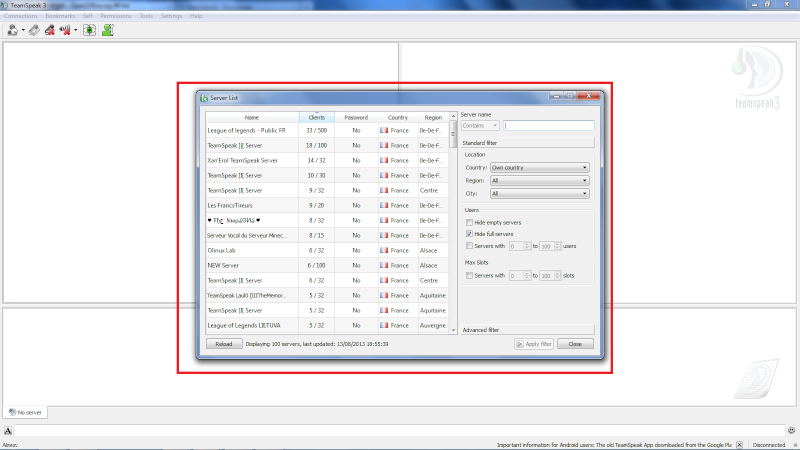Screen dimensions: 800x450
Task: Click the slots maximum value spinner
Action: coord(550,276)
